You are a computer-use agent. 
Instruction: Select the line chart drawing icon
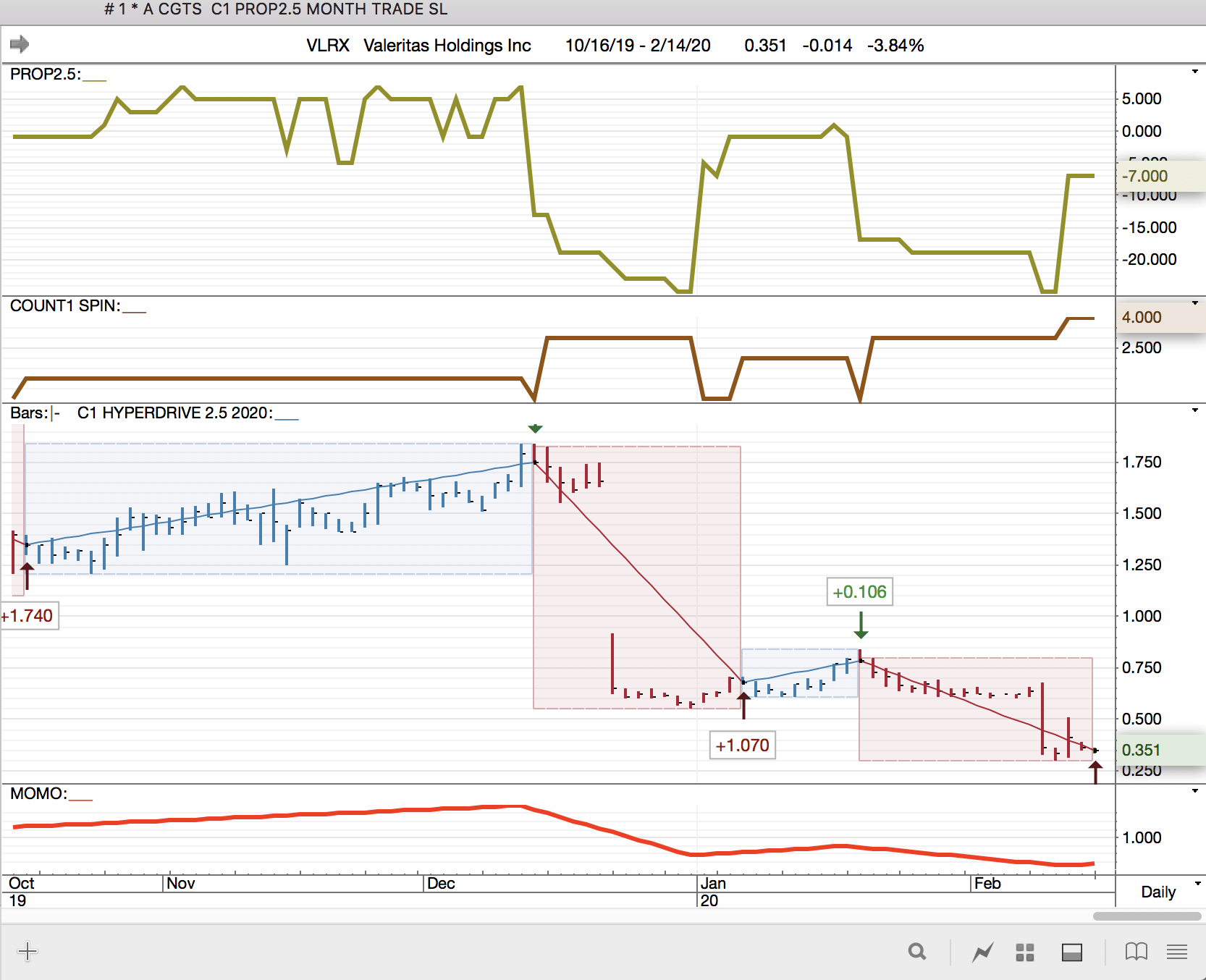pyautogui.click(x=982, y=952)
